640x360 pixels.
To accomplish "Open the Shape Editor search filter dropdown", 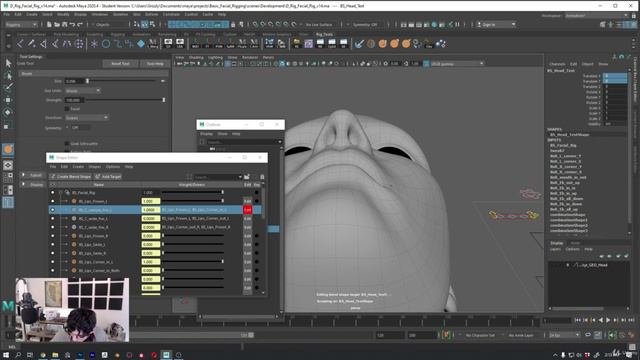I will point(240,177).
